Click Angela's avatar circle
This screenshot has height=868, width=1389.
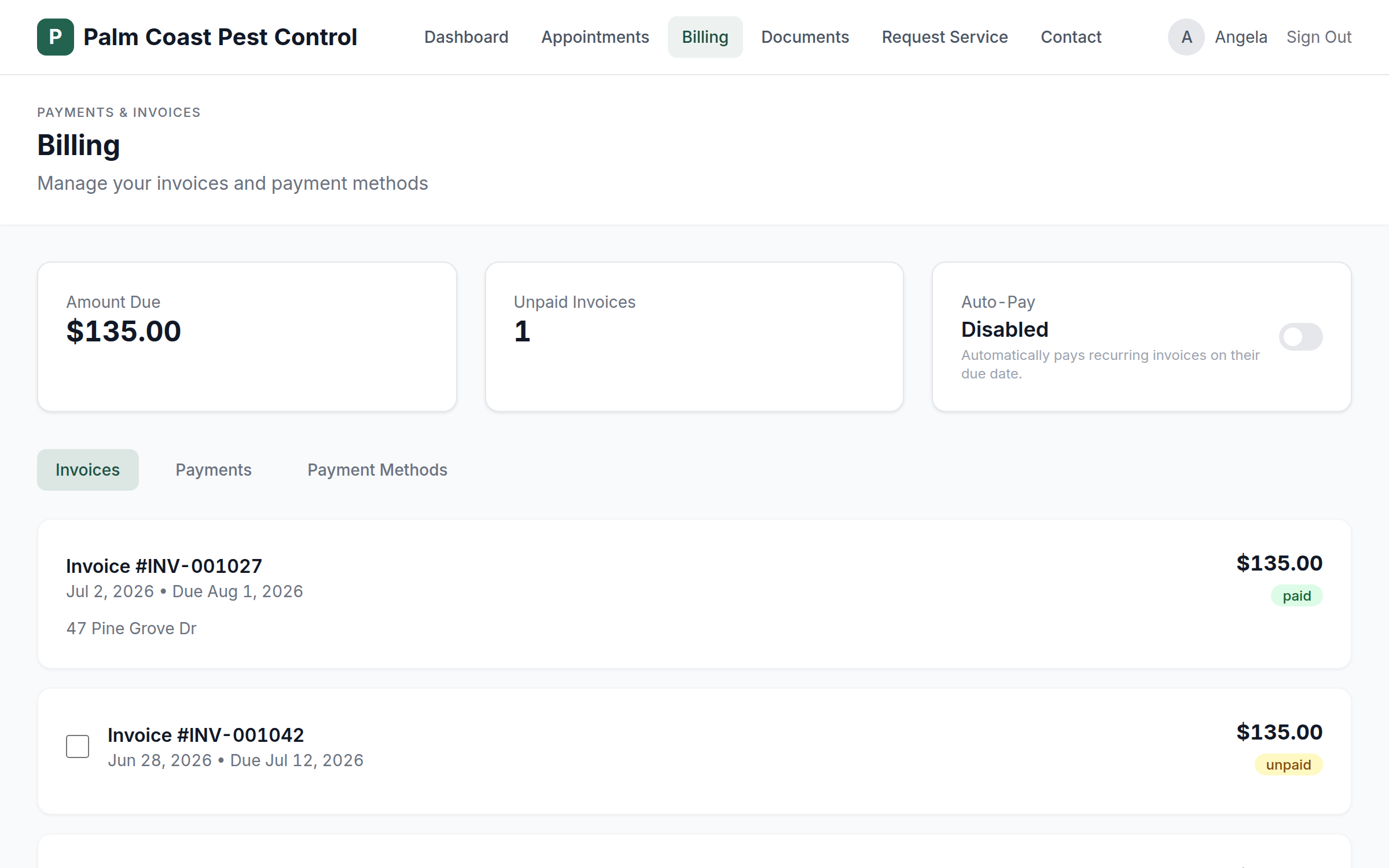point(1186,37)
